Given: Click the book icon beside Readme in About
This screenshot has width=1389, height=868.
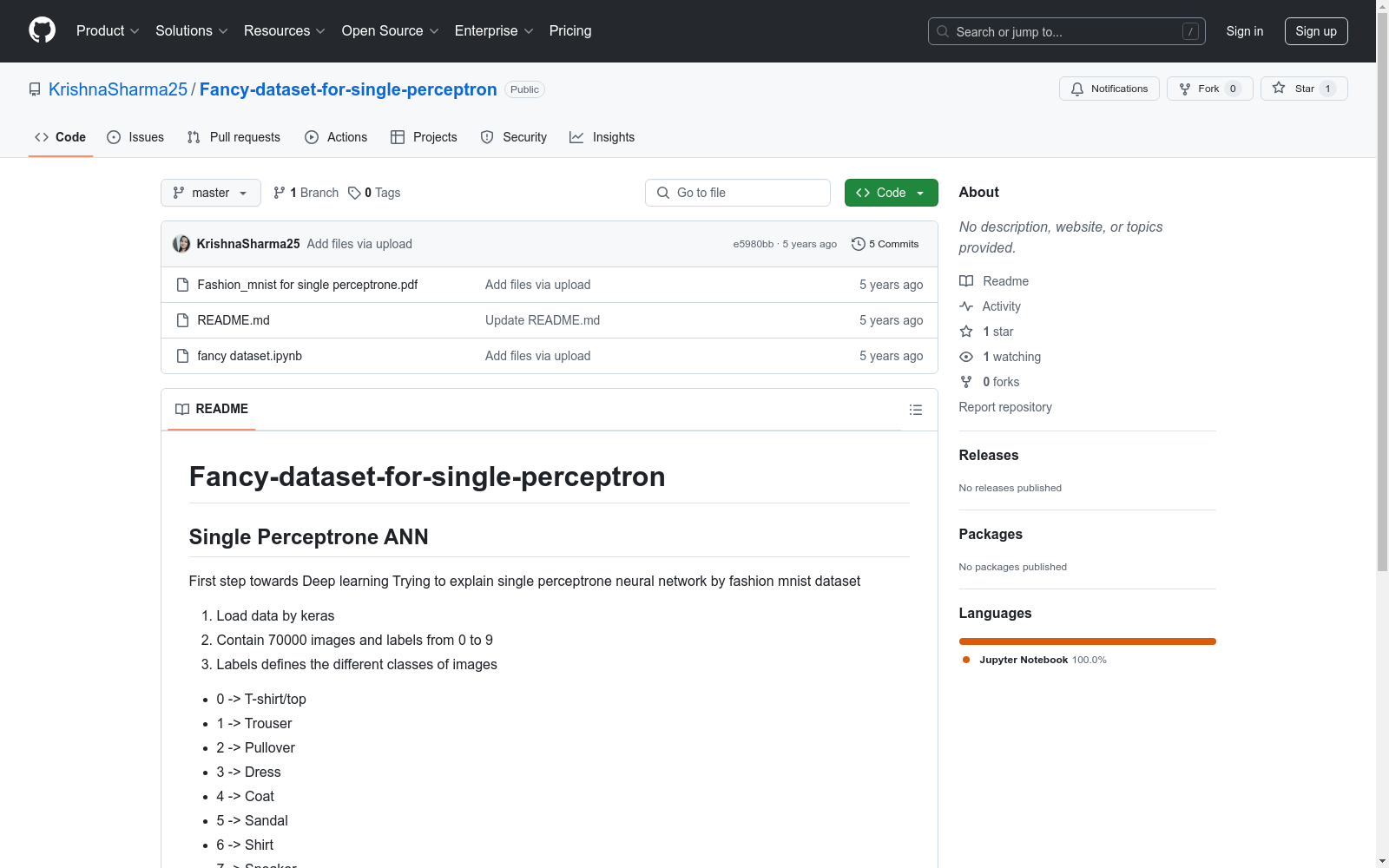Looking at the screenshot, I should 966,281.
